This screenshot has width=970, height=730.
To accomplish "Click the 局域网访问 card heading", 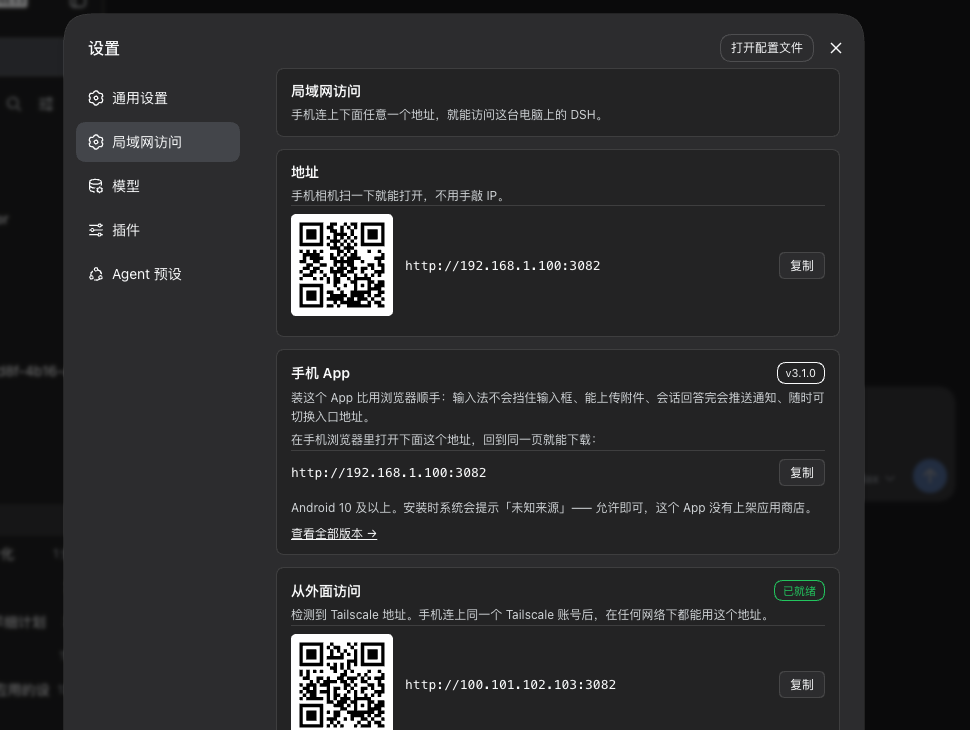I will point(326,92).
